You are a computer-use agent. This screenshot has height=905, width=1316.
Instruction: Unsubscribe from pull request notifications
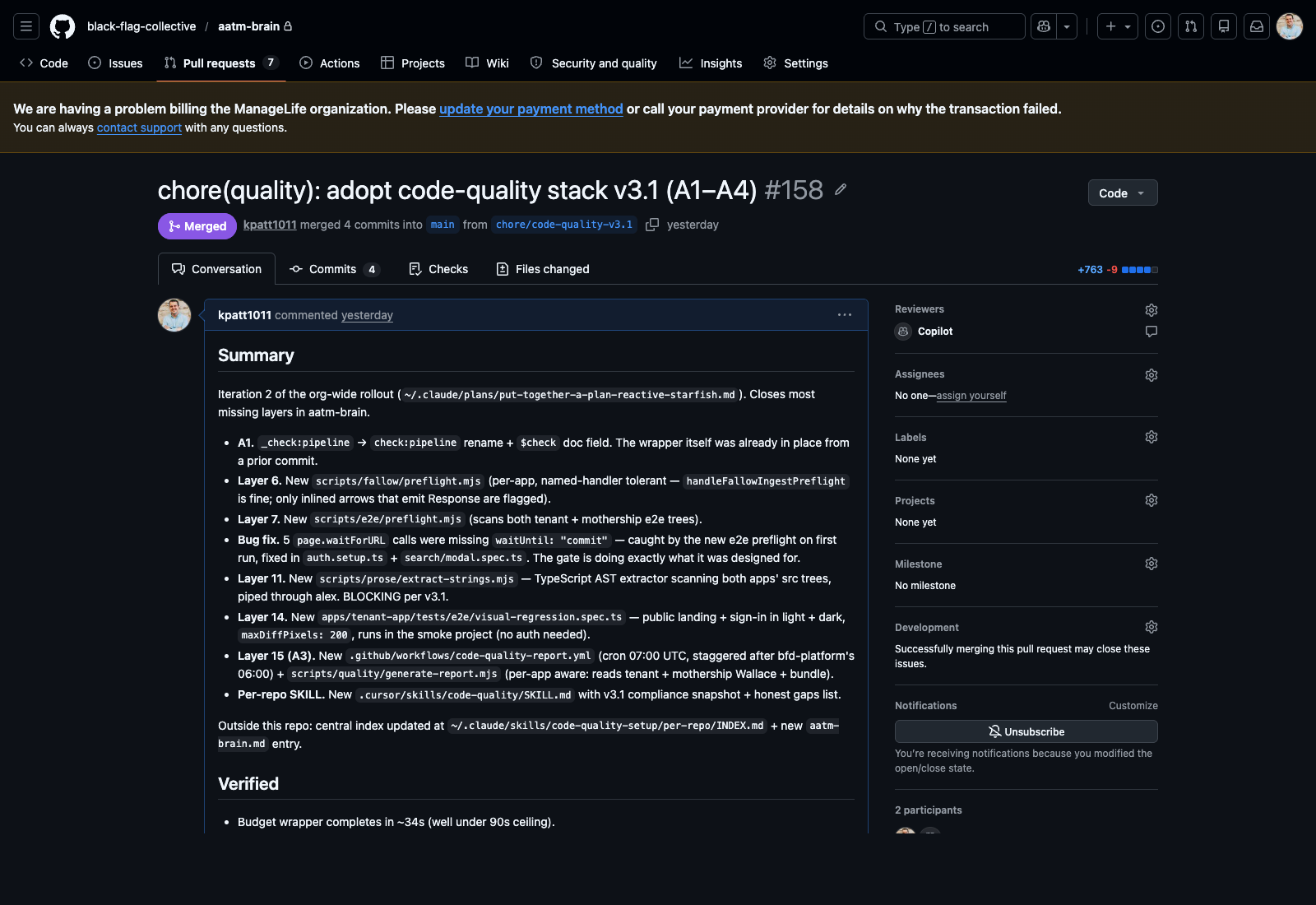[x=1026, y=731]
